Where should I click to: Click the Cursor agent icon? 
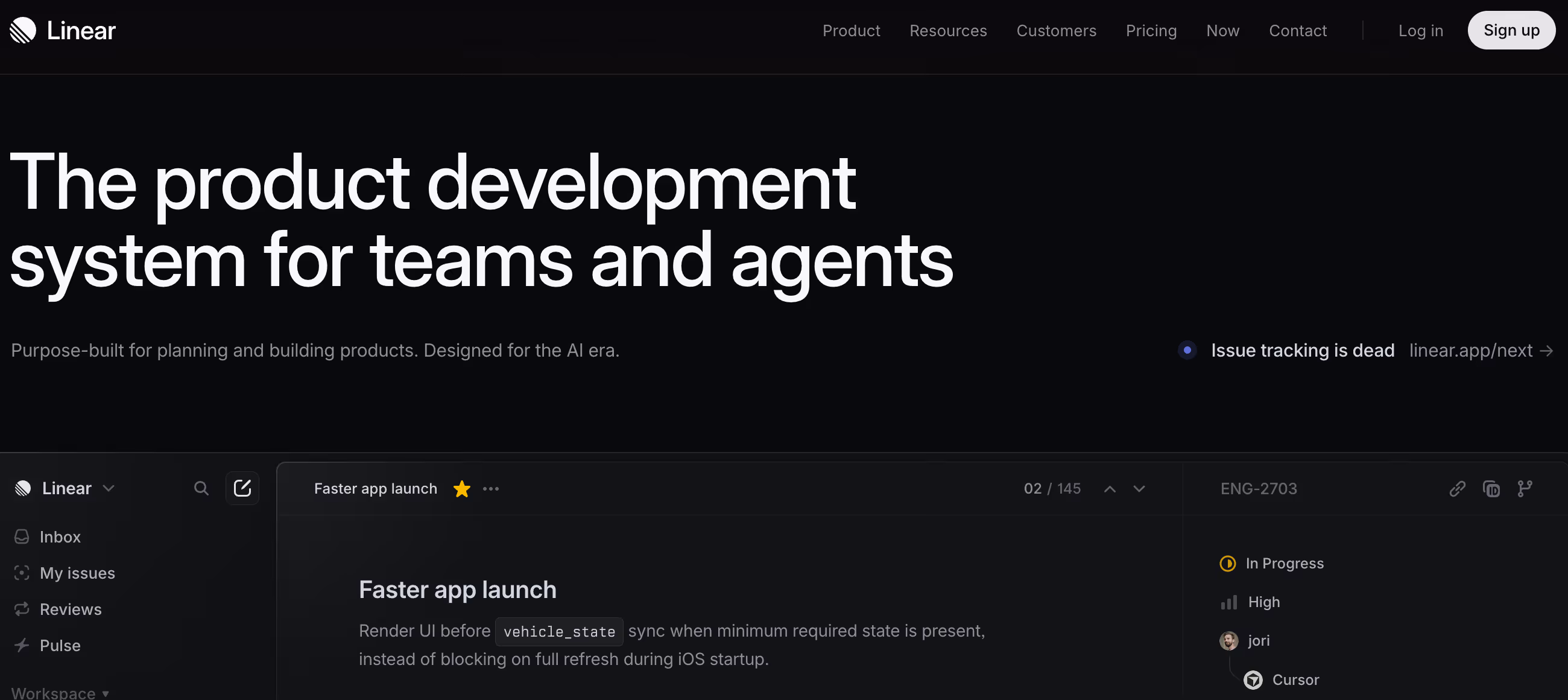click(x=1253, y=679)
